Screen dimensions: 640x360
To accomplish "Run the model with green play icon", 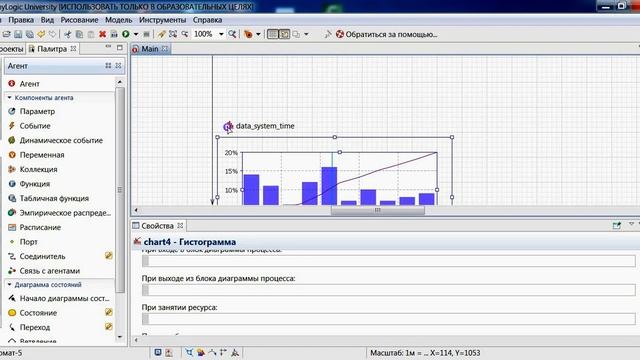I will pyautogui.click(x=126, y=34).
